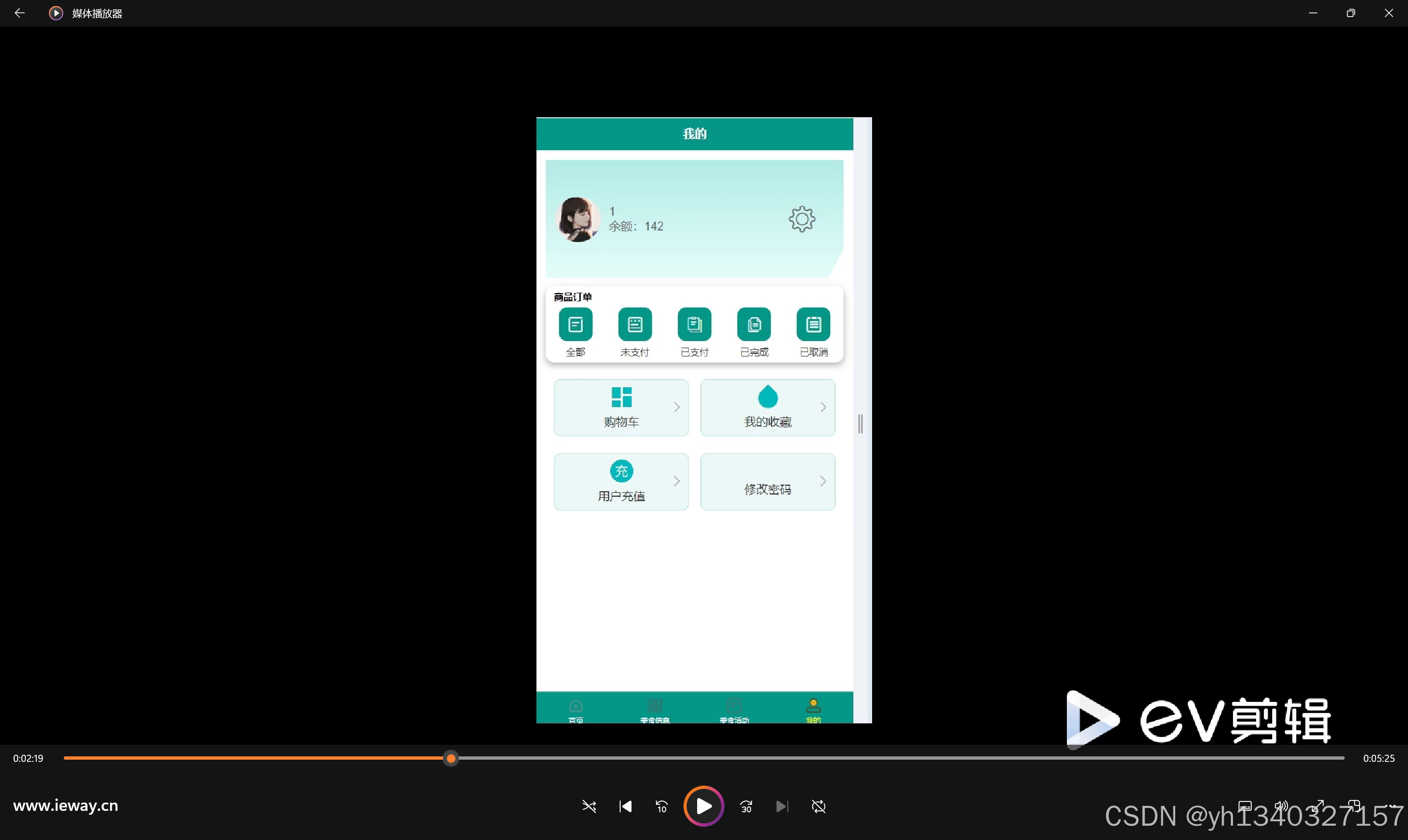Open the 已完成 orders icon
1408x840 pixels.
tap(754, 325)
